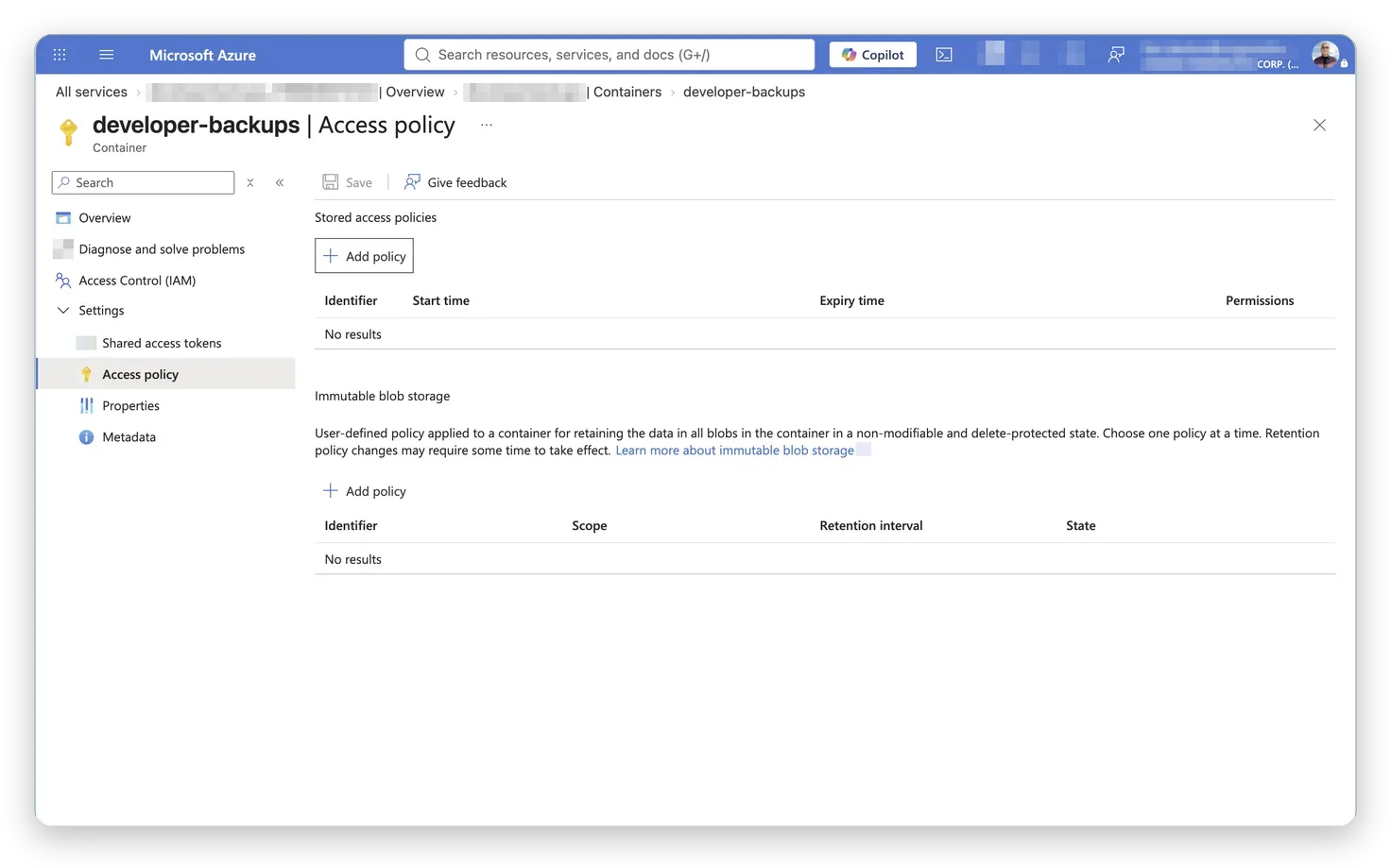Click the State column header
This screenshot has height=868, width=1391.
coord(1081,525)
